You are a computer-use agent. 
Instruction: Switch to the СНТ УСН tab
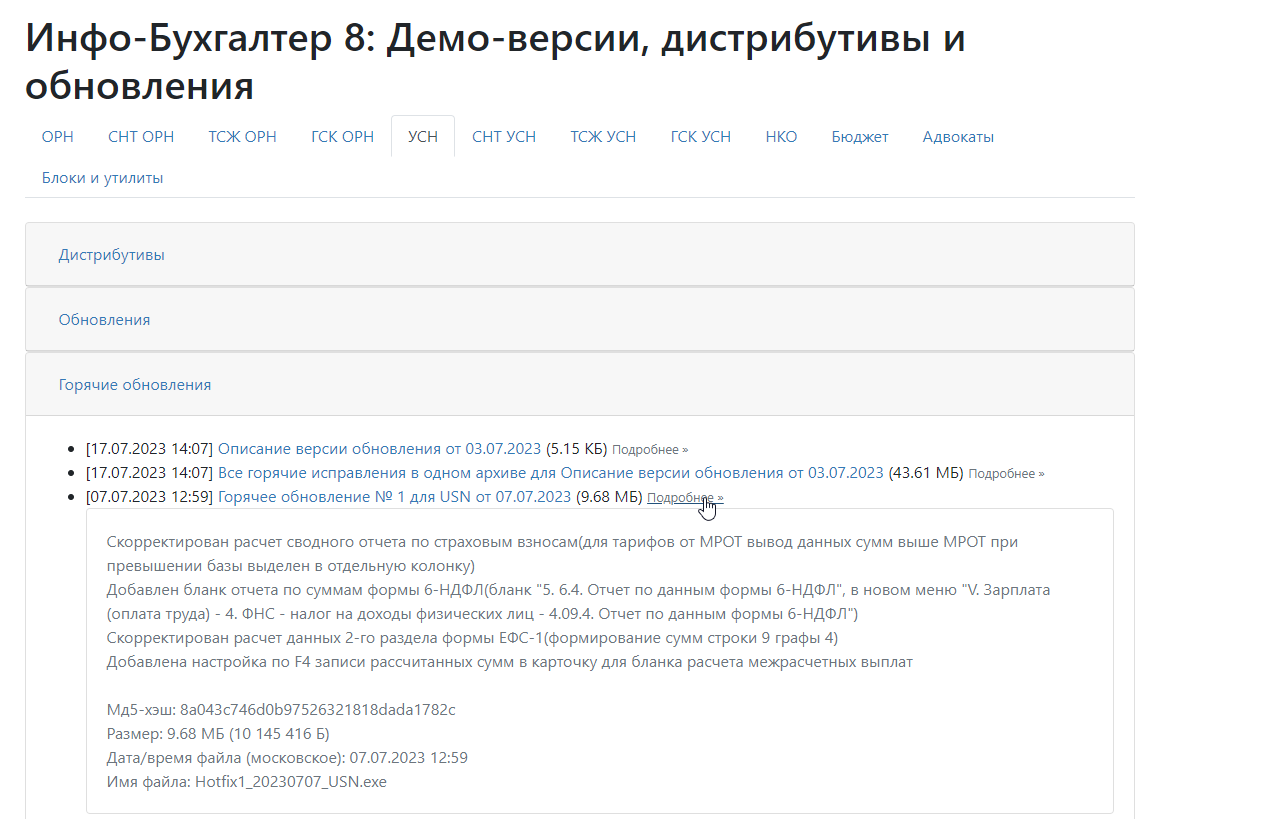click(504, 137)
